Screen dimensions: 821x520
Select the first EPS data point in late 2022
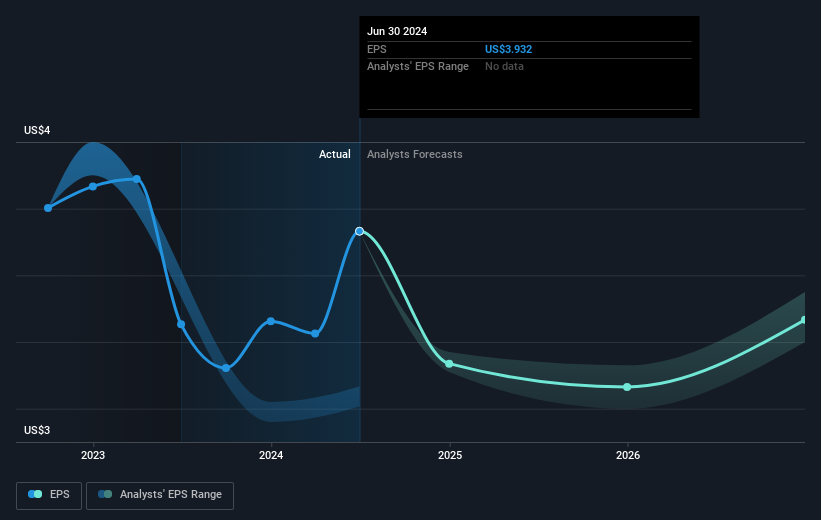(48, 208)
